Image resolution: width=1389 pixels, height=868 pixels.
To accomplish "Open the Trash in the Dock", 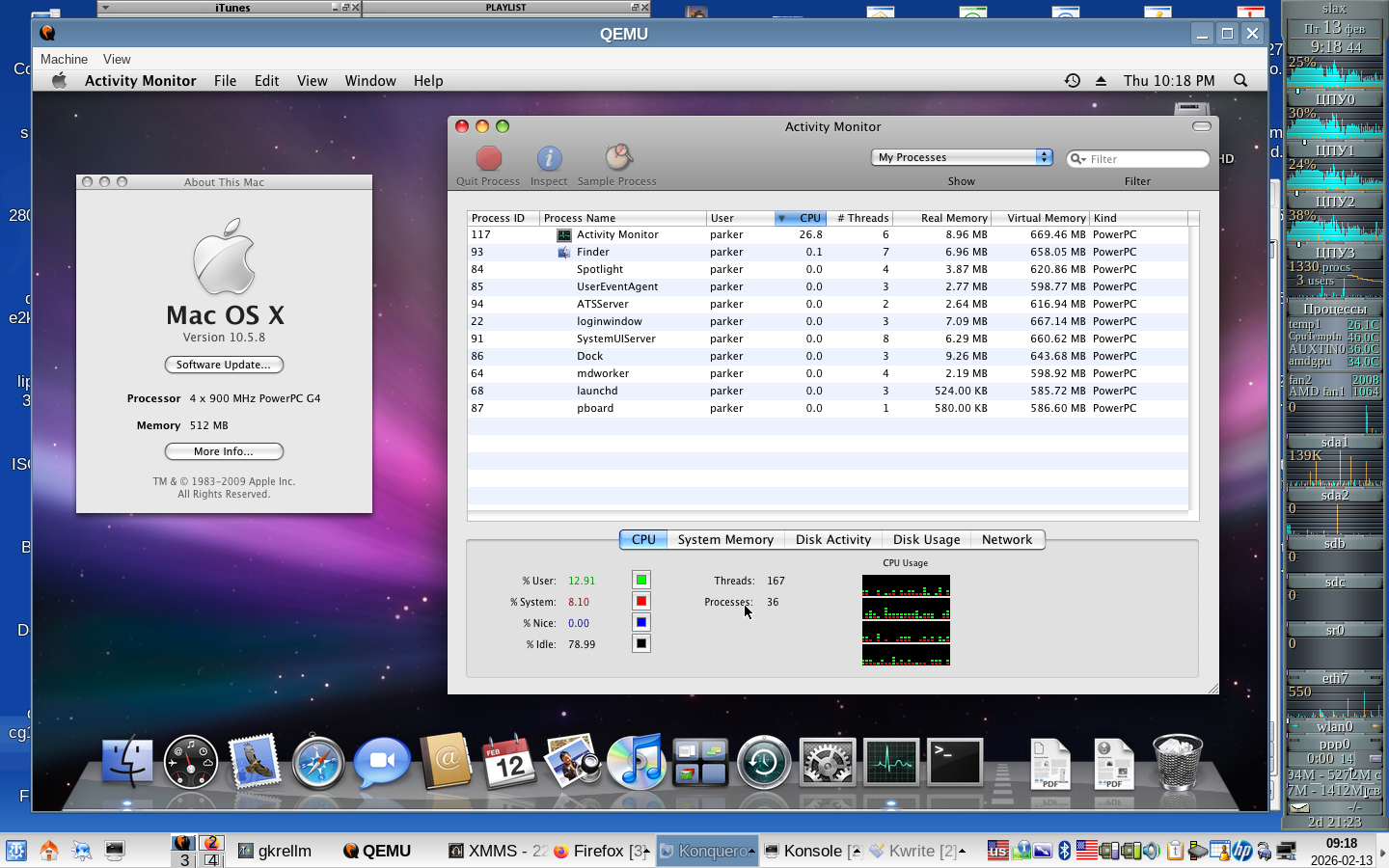I will point(1178,762).
